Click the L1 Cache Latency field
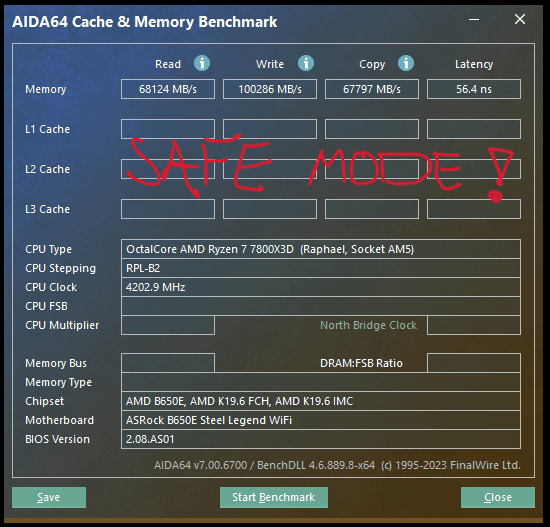Screen dimensions: 550x527 click(474, 129)
